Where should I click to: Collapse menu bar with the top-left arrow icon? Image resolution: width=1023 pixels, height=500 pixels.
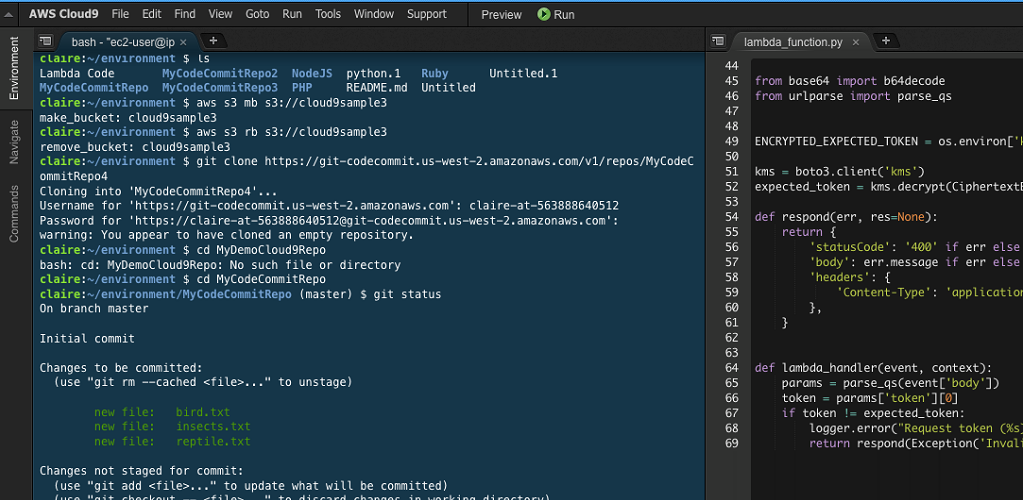tap(8, 14)
